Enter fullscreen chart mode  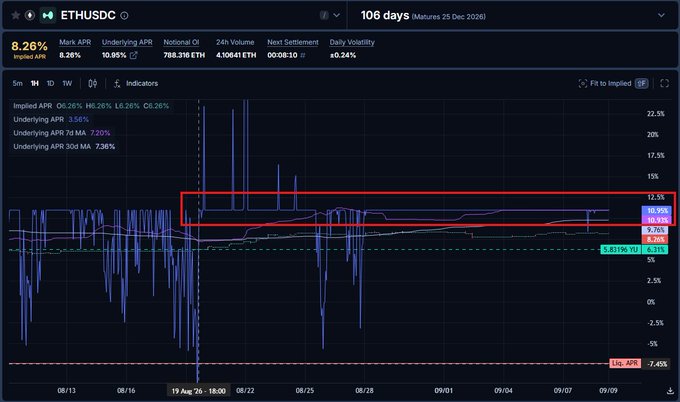664,83
